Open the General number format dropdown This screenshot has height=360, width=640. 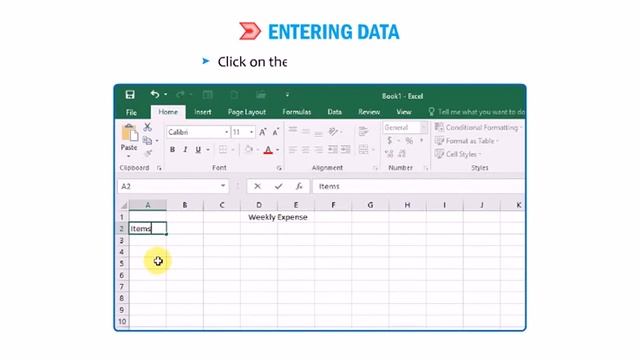423,127
